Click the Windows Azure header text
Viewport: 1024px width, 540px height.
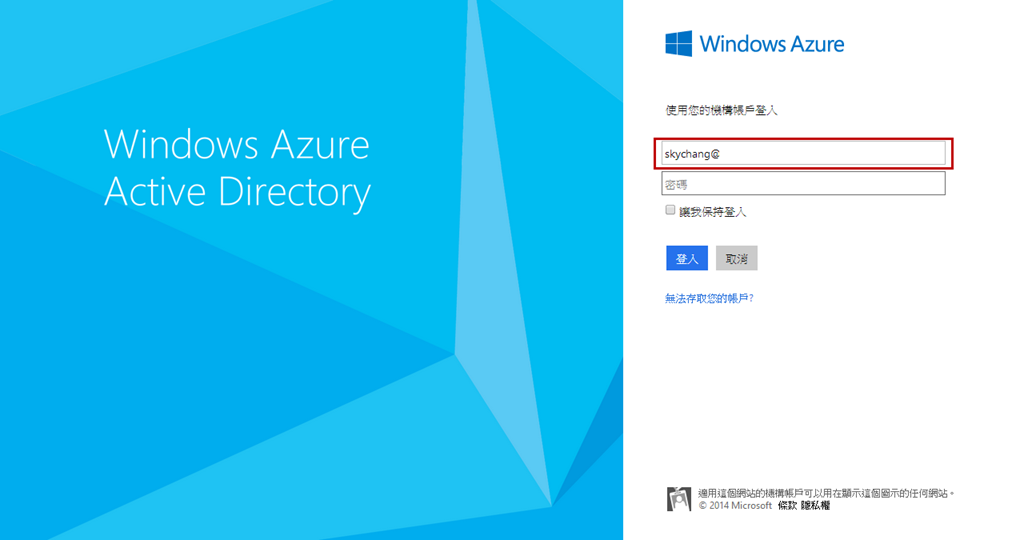pos(772,44)
